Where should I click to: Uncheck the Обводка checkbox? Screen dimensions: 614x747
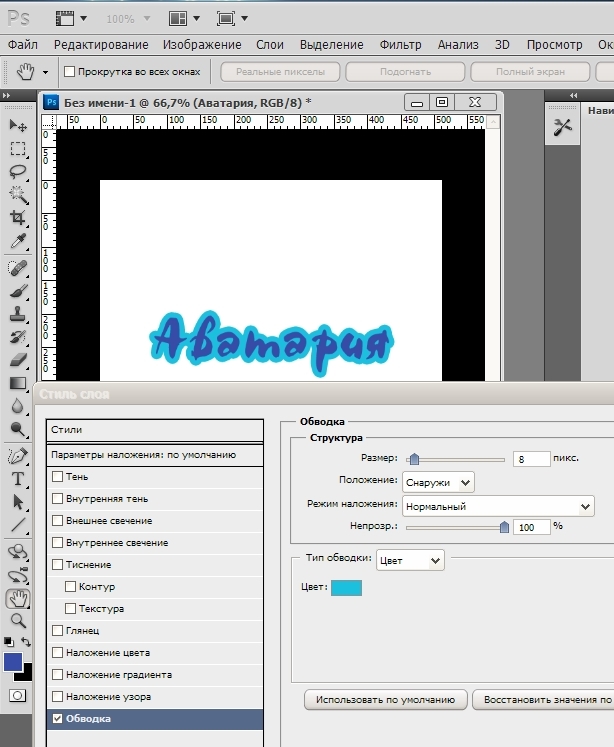[57, 718]
